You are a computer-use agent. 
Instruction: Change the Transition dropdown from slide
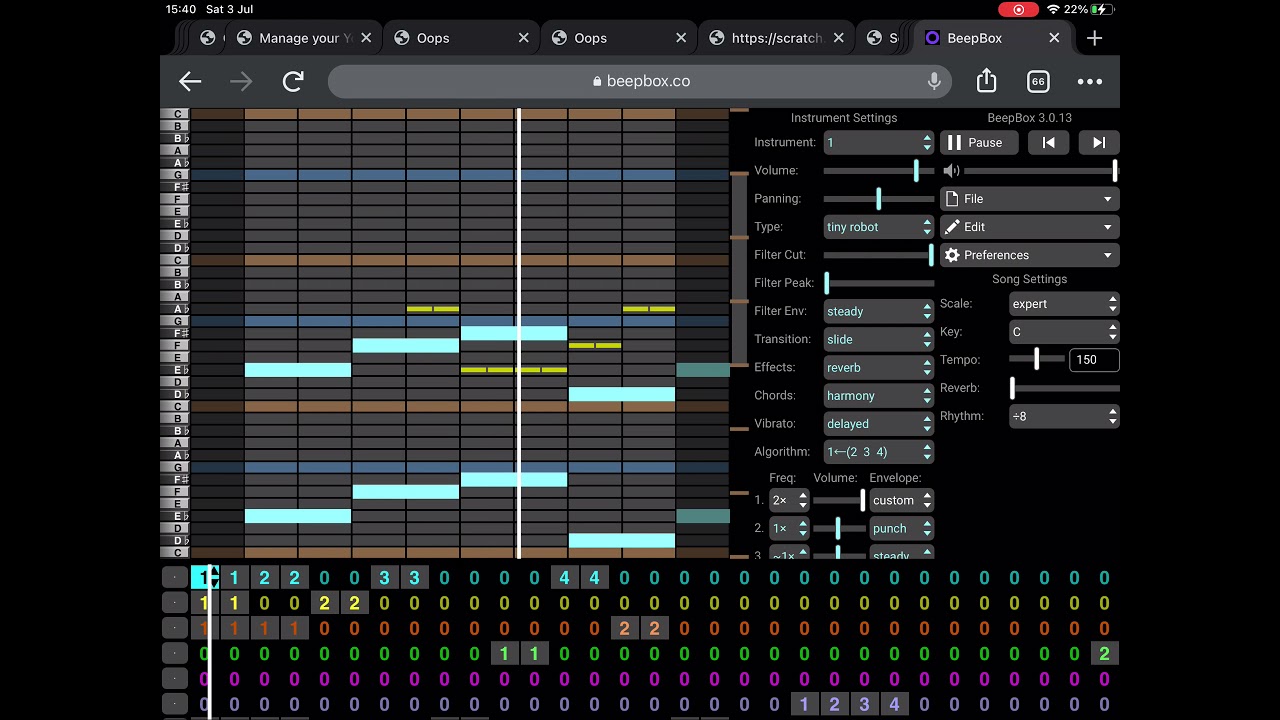click(x=879, y=339)
